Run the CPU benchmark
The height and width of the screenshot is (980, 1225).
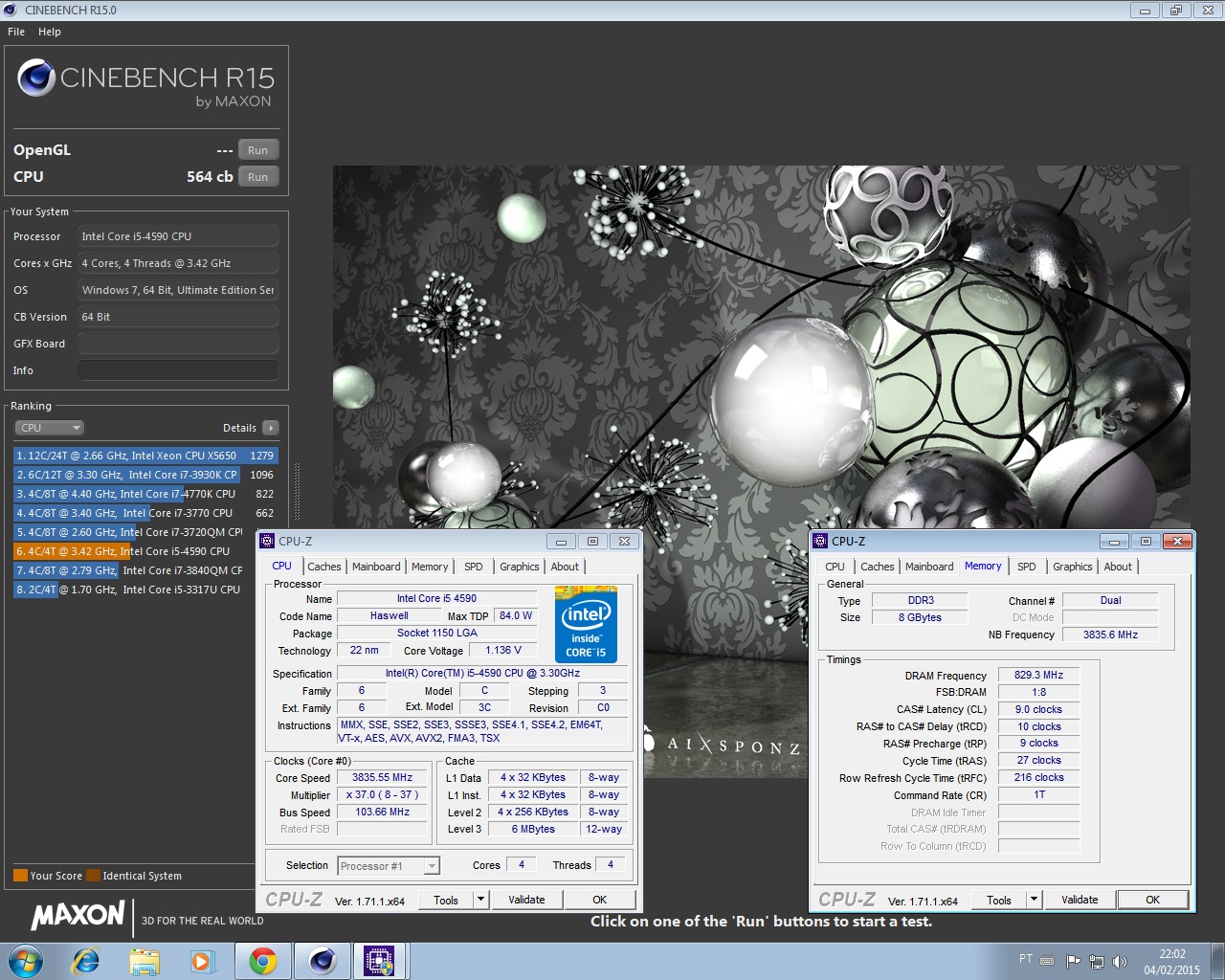[x=258, y=177]
